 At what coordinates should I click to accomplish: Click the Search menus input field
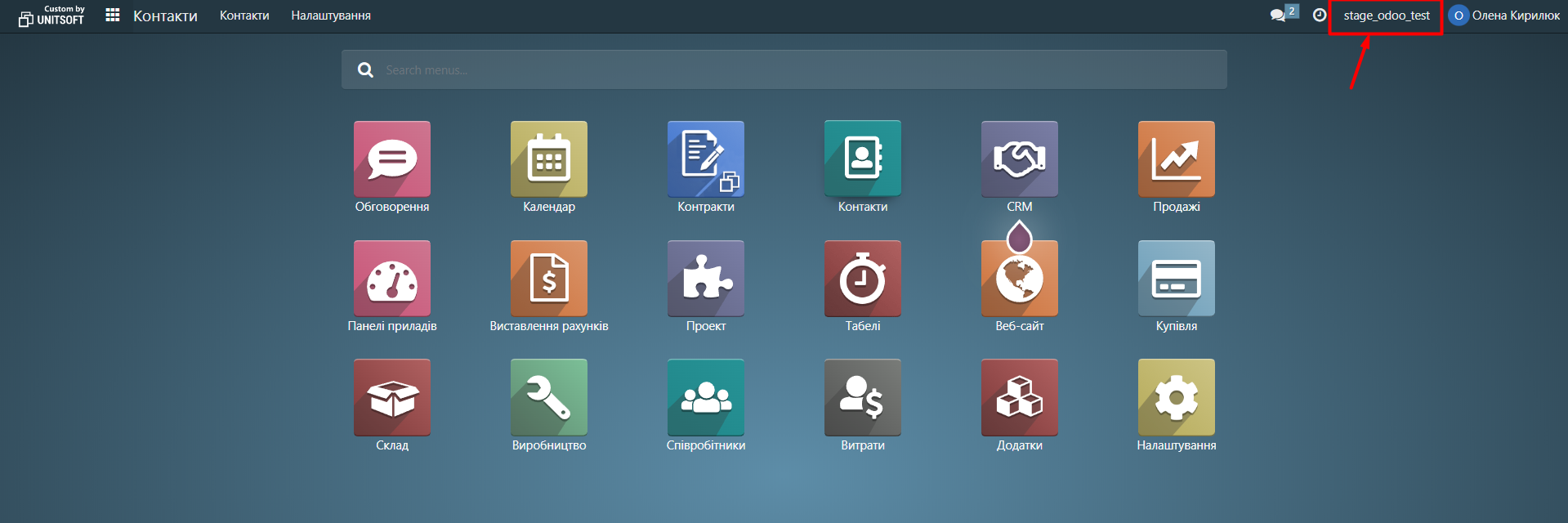pos(784,70)
